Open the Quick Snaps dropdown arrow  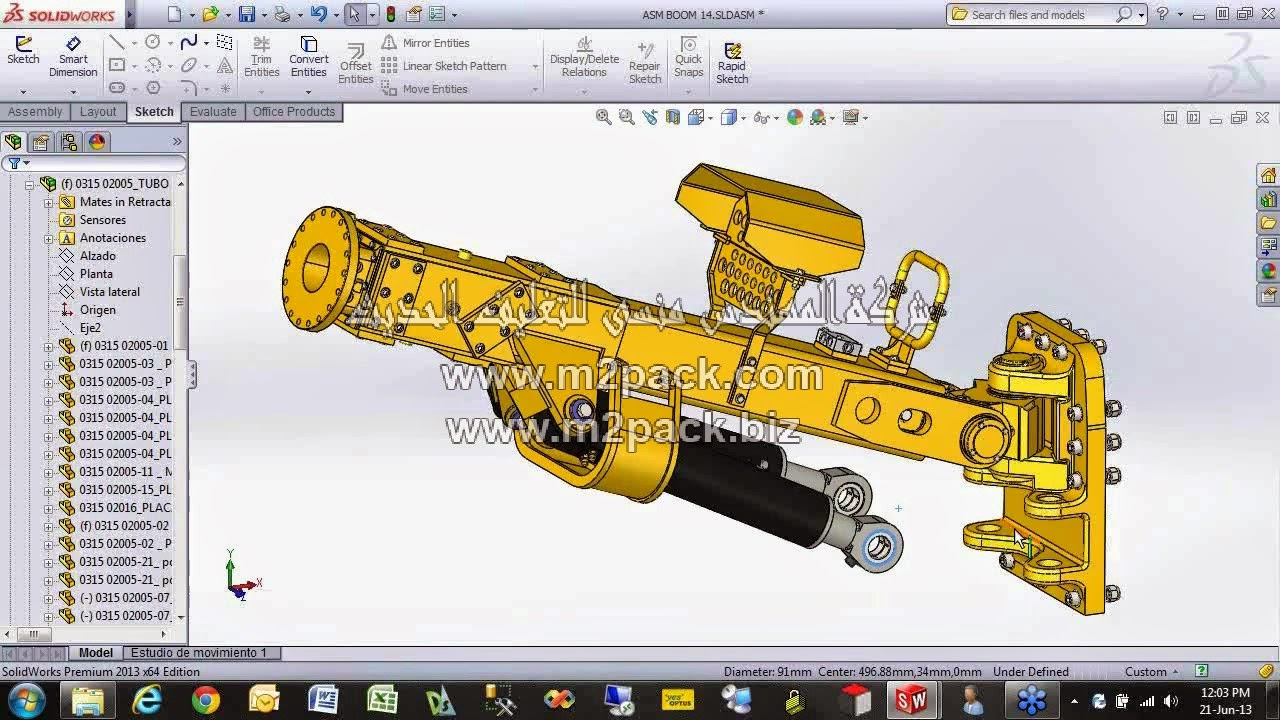pos(688,91)
